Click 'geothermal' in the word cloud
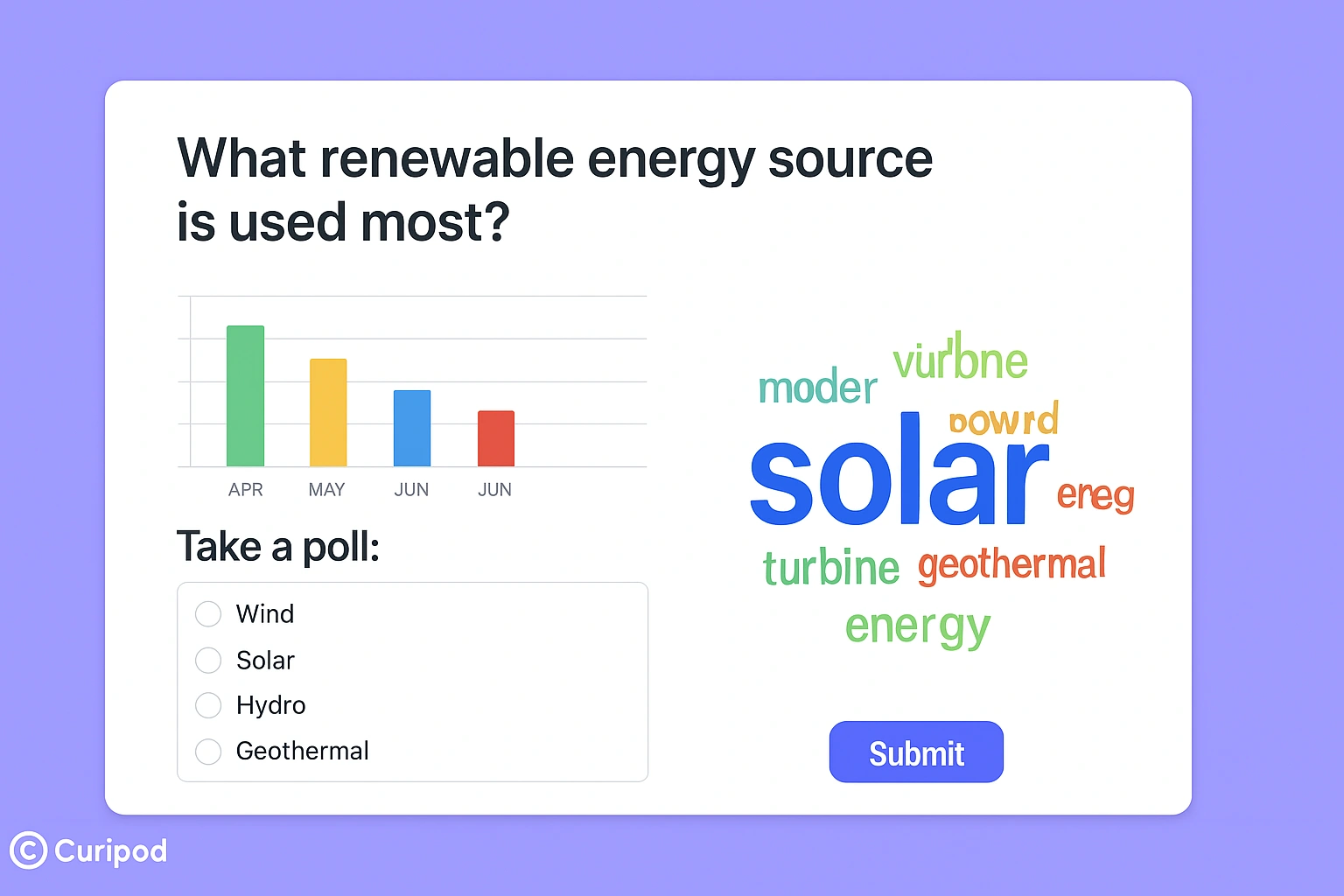The width and height of the screenshot is (1344, 896). (1011, 564)
